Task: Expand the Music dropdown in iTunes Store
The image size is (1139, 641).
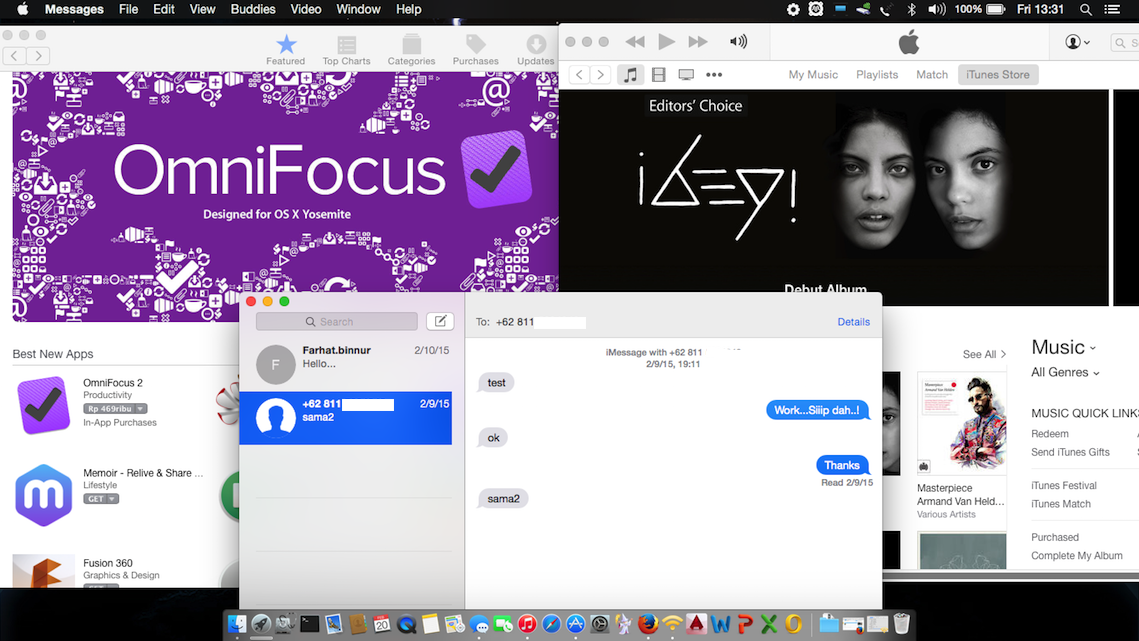Action: [1063, 347]
